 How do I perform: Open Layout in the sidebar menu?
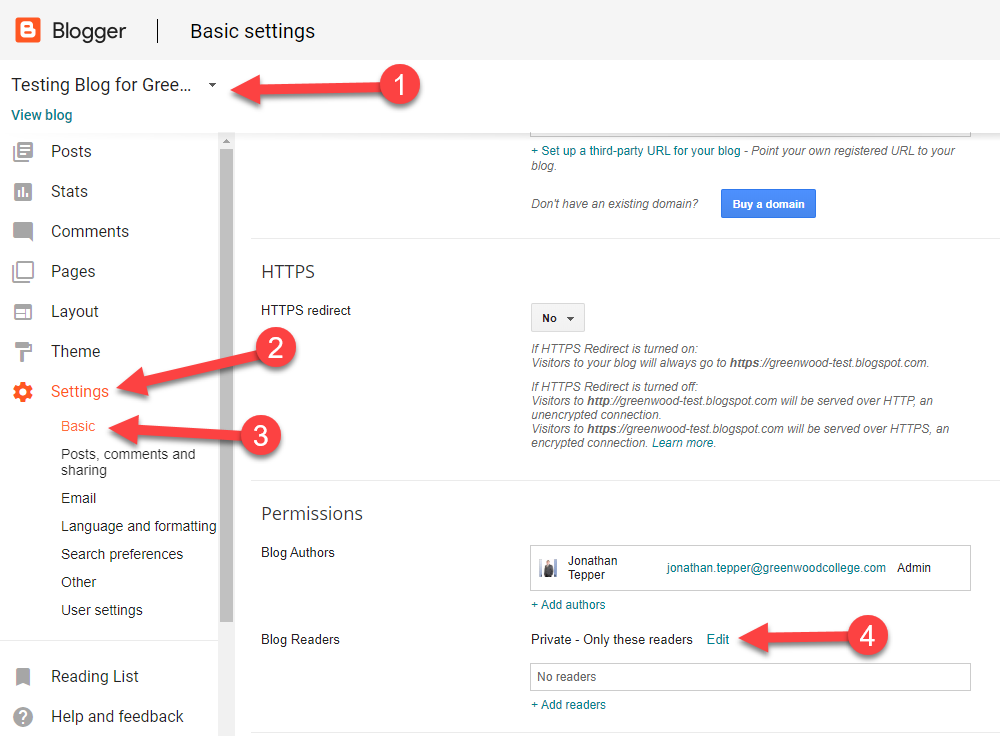pyautogui.click(x=75, y=312)
